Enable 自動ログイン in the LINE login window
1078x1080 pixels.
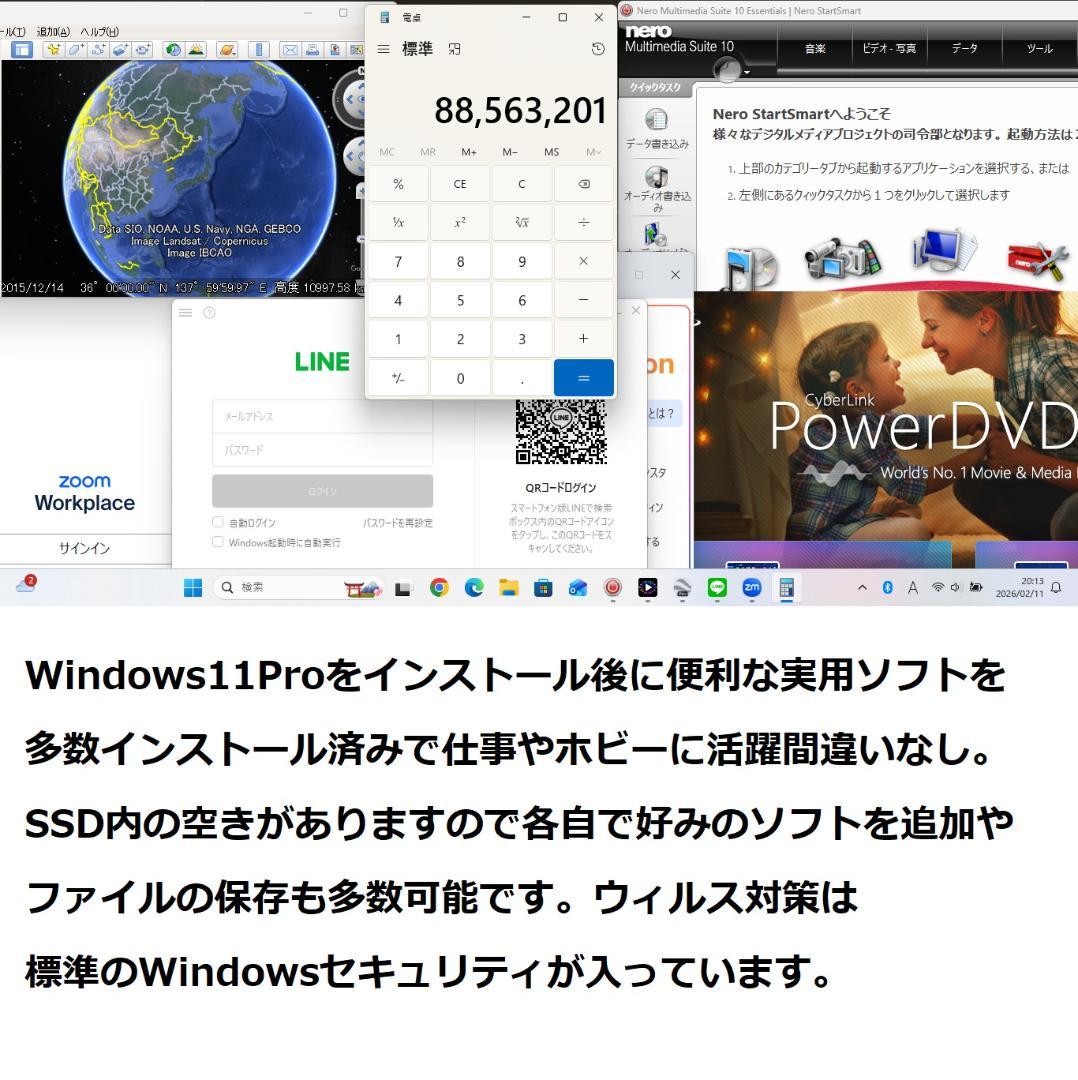[217, 521]
